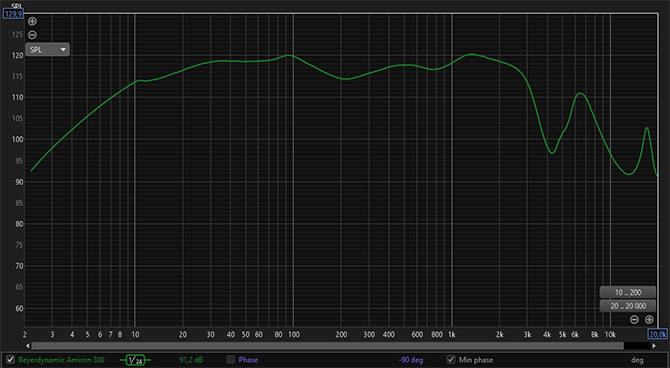Zoom out the horizontal frequency axis

pos(635,319)
